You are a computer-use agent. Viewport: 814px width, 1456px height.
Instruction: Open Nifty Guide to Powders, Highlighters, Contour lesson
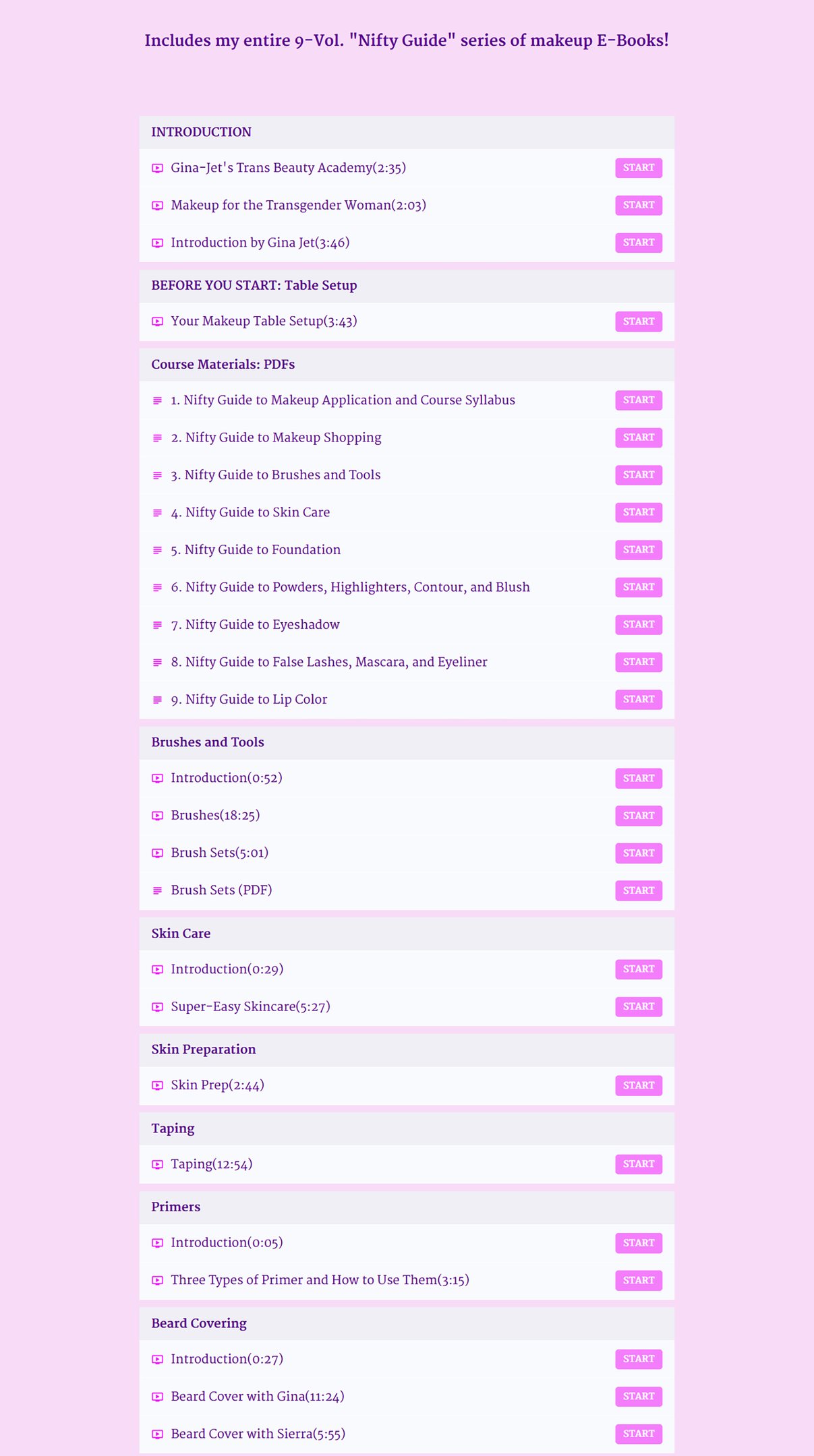point(350,587)
